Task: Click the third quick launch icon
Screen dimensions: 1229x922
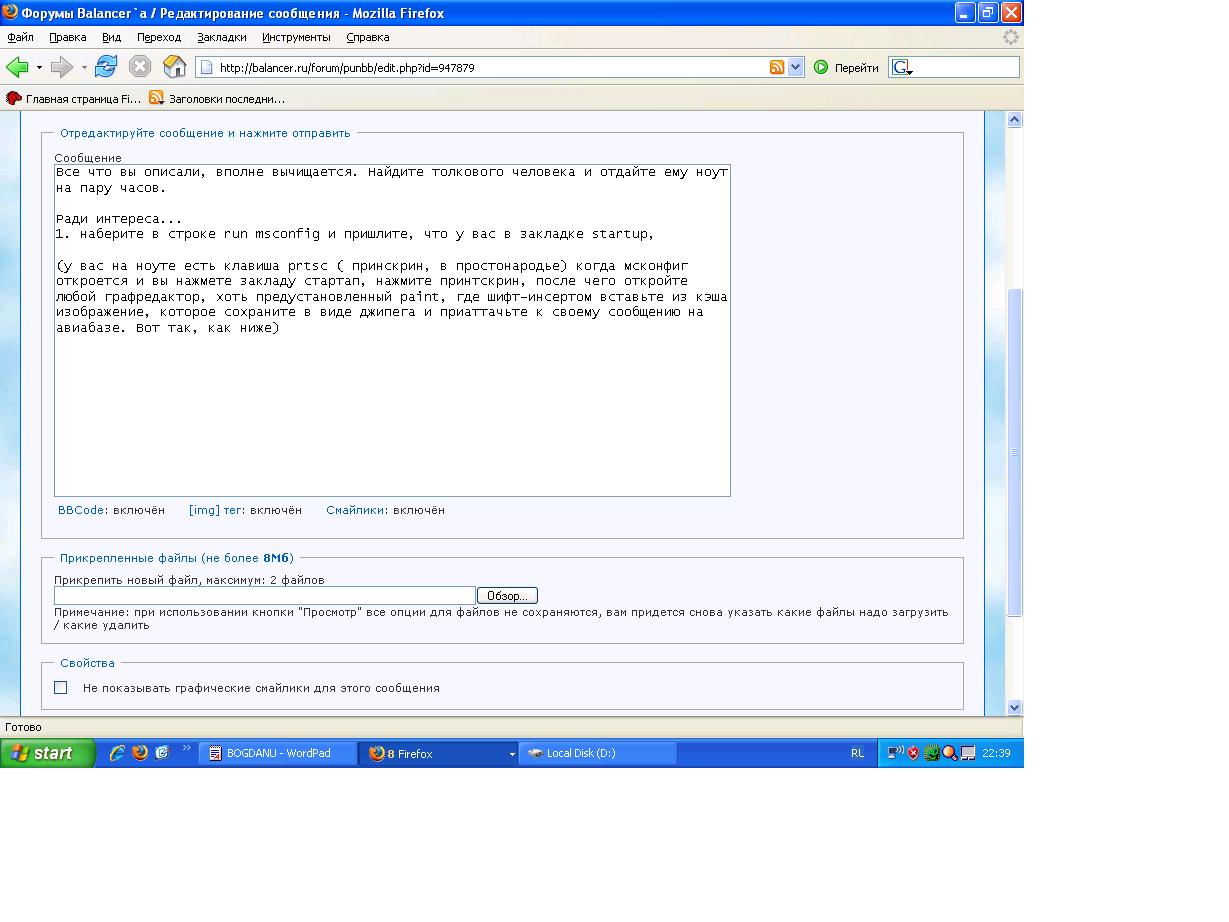Action: [x=163, y=753]
